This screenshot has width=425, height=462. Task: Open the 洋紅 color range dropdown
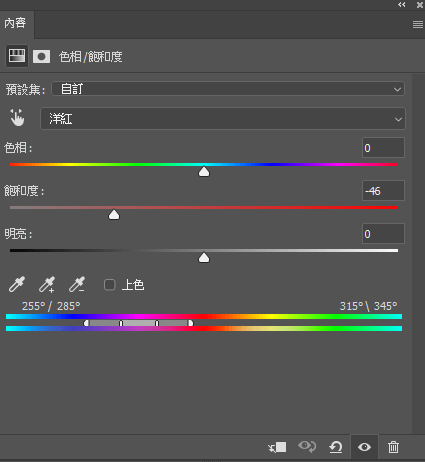coord(223,118)
